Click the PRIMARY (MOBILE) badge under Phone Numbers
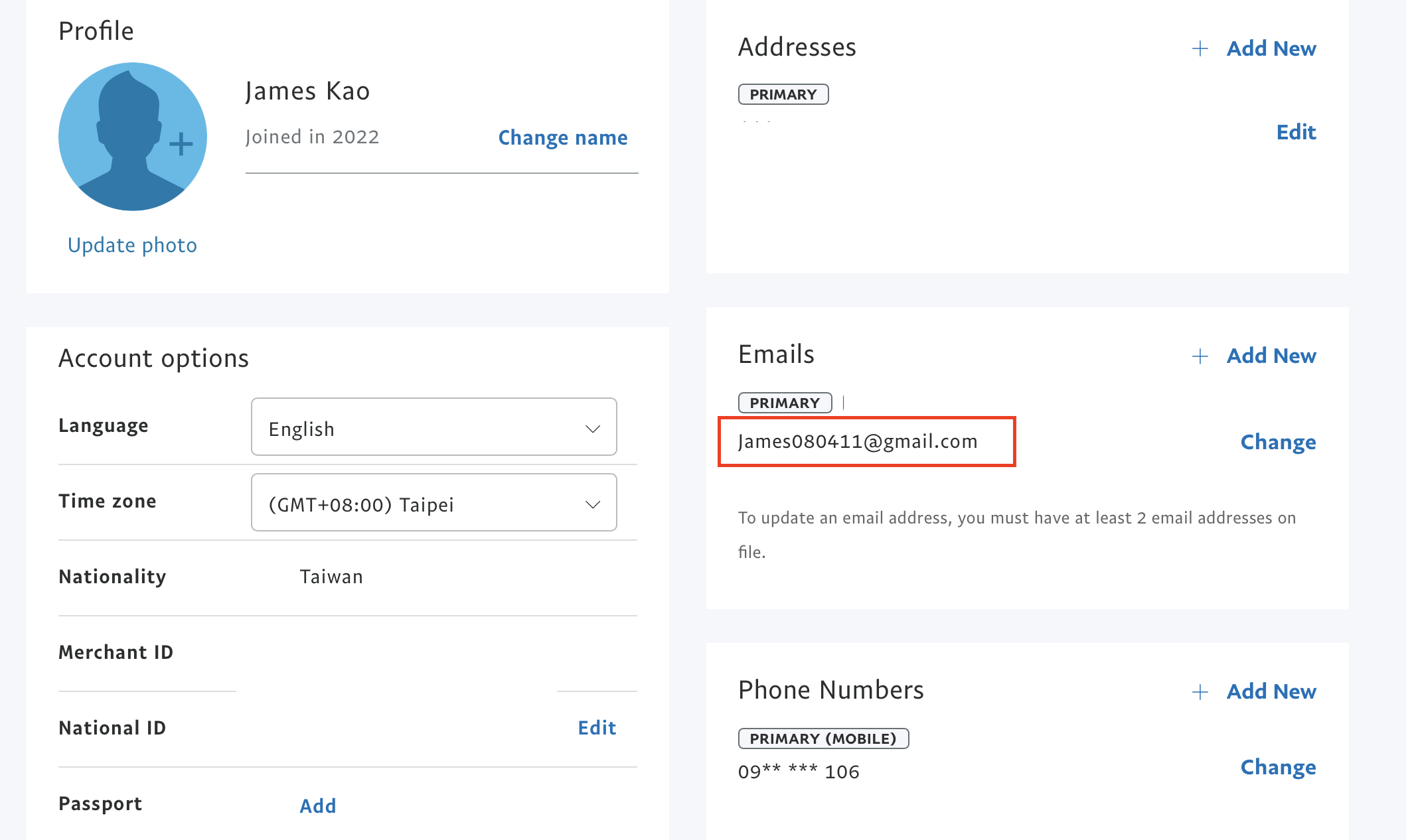 tap(823, 738)
